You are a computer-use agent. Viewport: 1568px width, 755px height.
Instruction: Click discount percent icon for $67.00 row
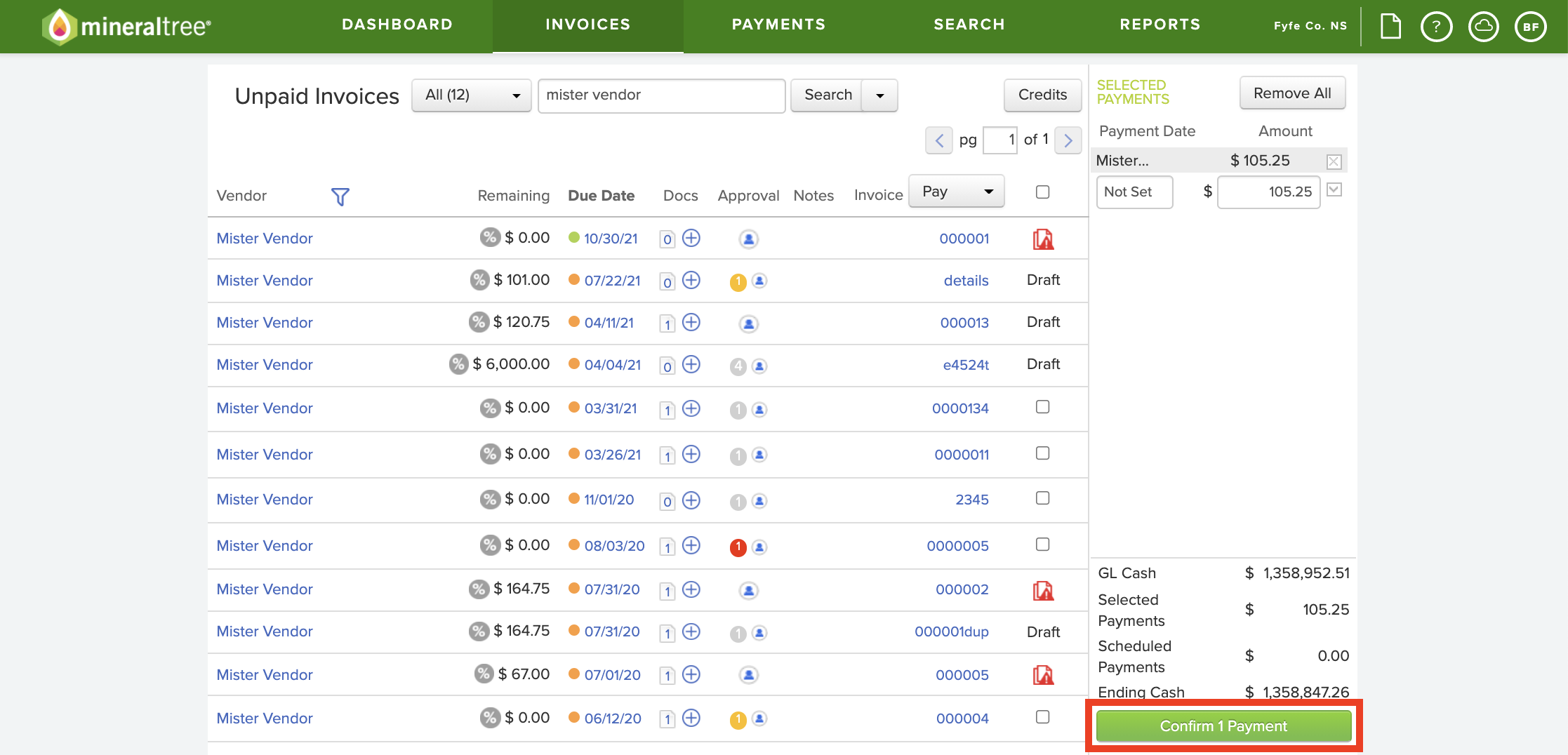[x=484, y=674]
